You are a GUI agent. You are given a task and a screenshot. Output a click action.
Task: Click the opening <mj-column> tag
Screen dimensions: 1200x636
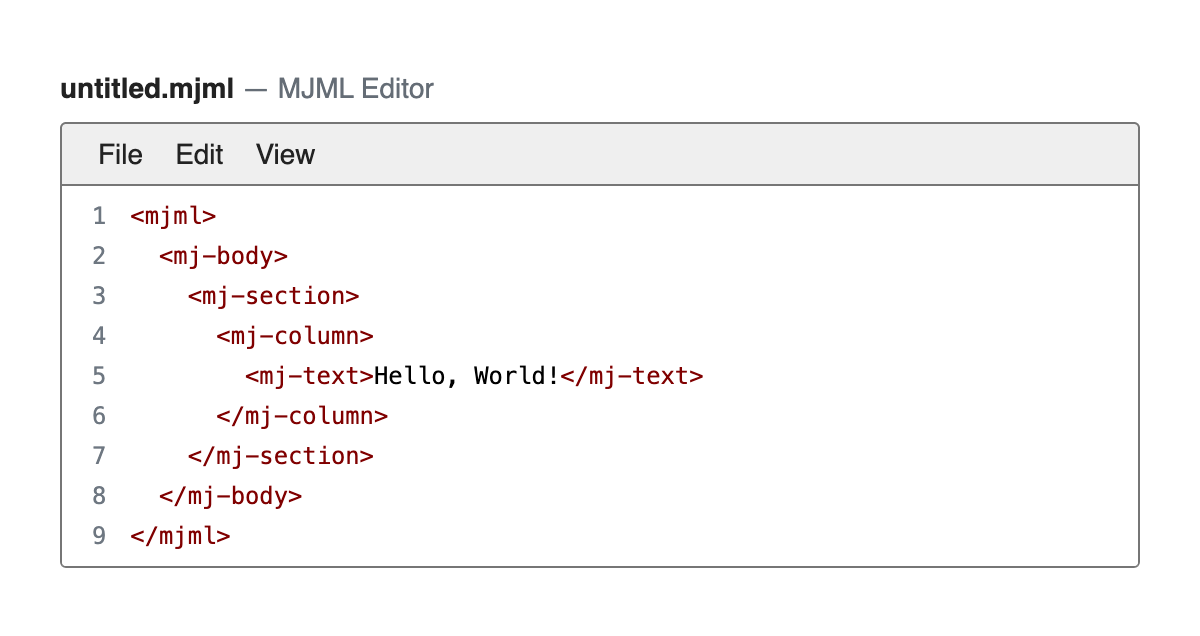(295, 336)
